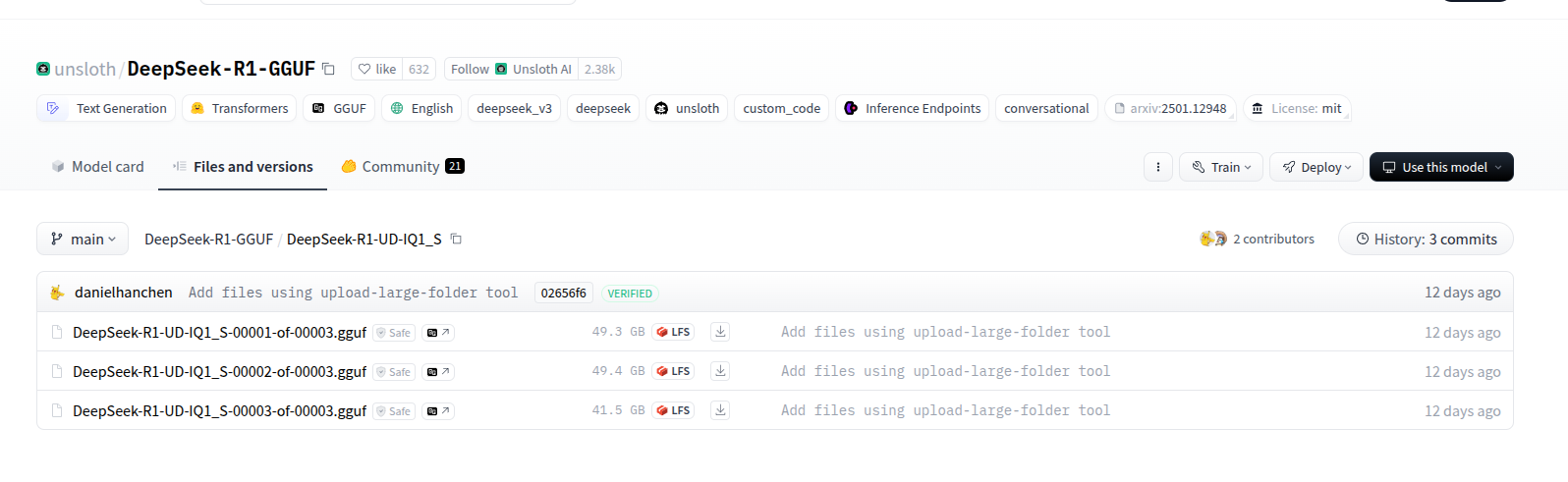This screenshot has height=482, width=1568.
Task: Open file DeepSeek-R1-UD-IQ1_S-00001-of-00003.gguf
Action: tap(219, 332)
